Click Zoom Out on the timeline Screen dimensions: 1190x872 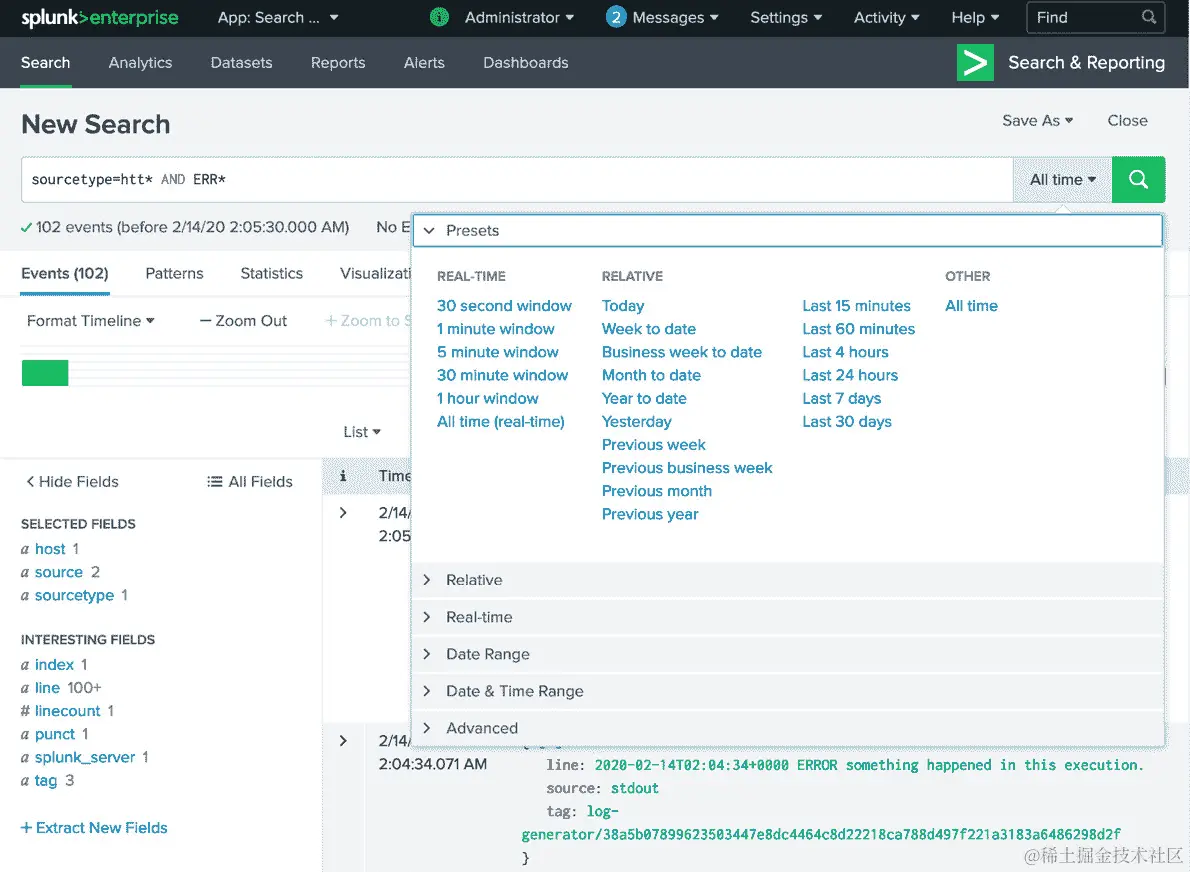point(243,321)
